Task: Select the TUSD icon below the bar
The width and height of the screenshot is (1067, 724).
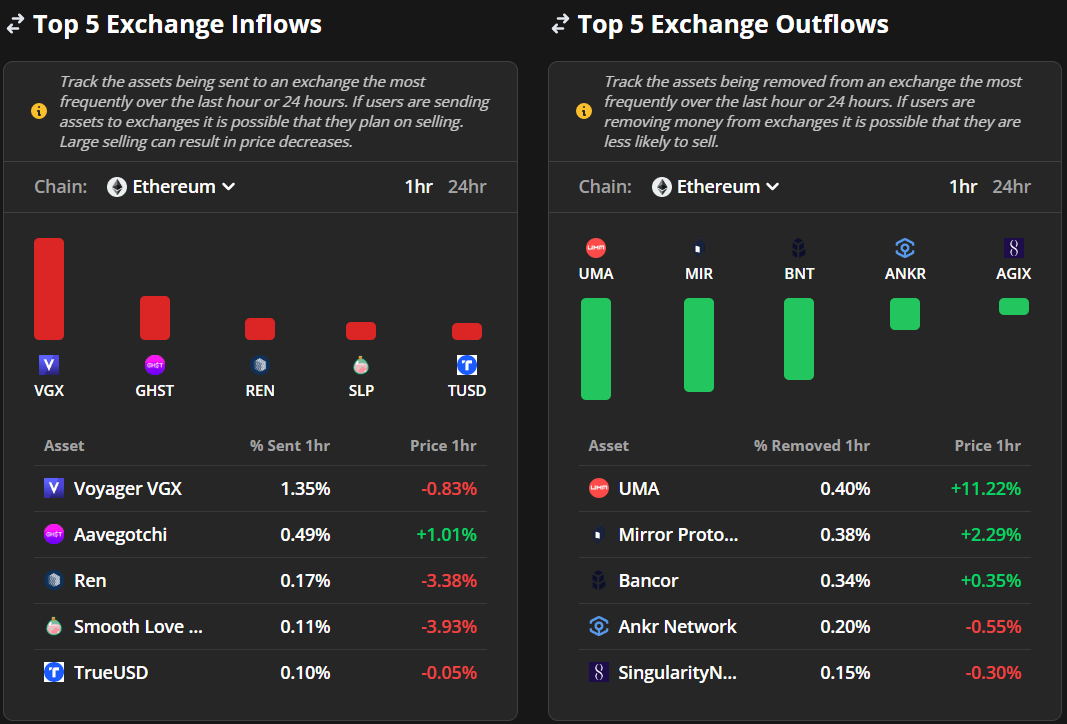Action: tap(467, 365)
